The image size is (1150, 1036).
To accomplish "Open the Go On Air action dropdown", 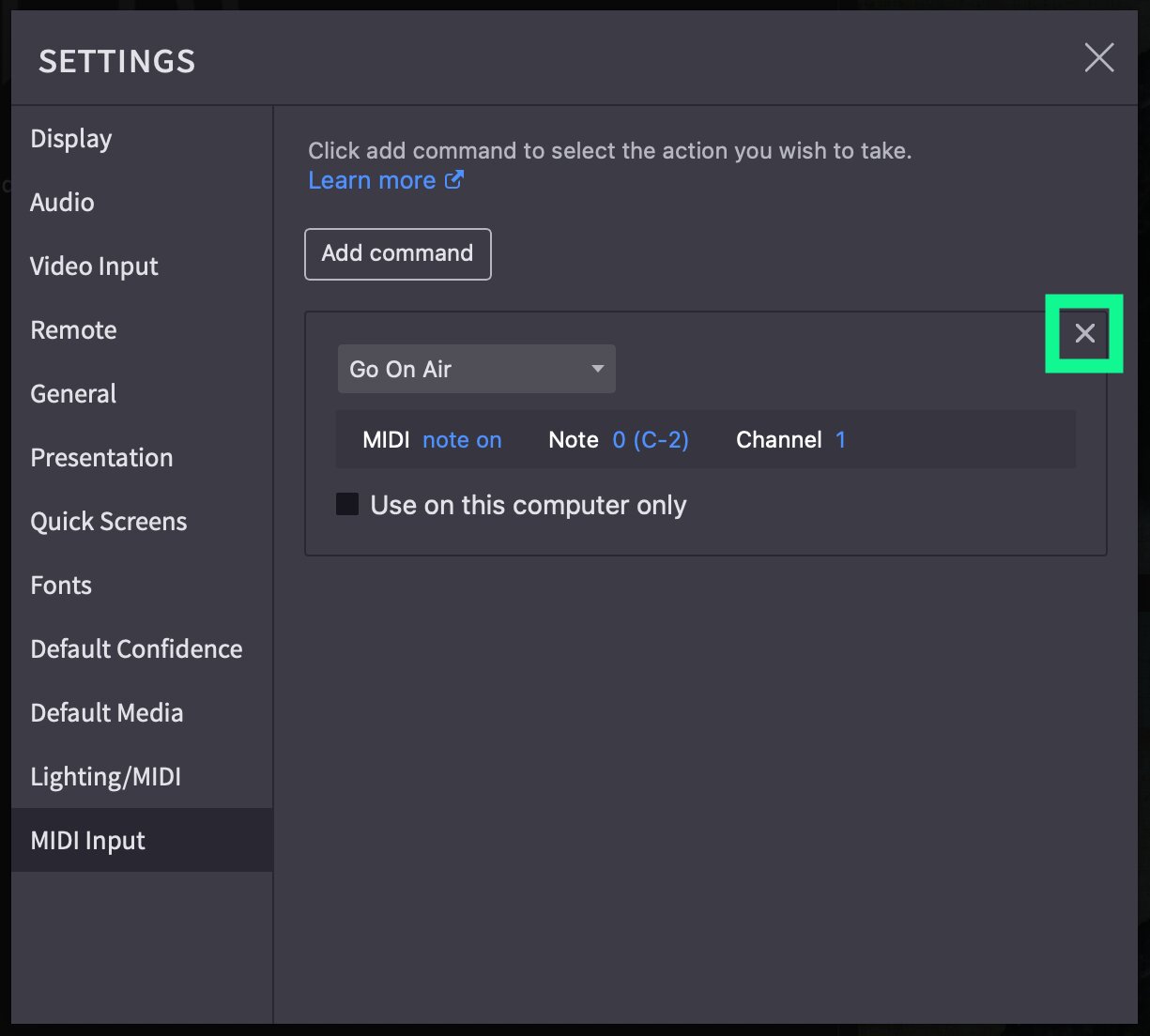I will (477, 369).
